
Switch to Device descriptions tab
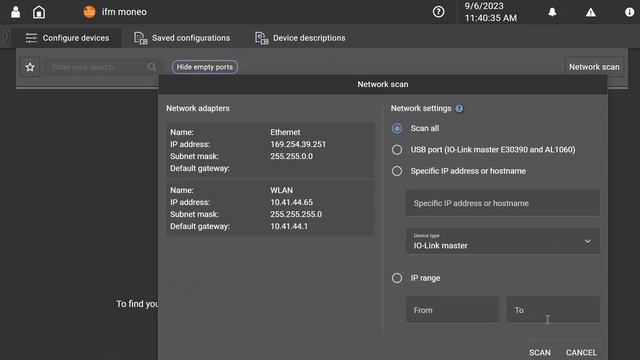300,38
